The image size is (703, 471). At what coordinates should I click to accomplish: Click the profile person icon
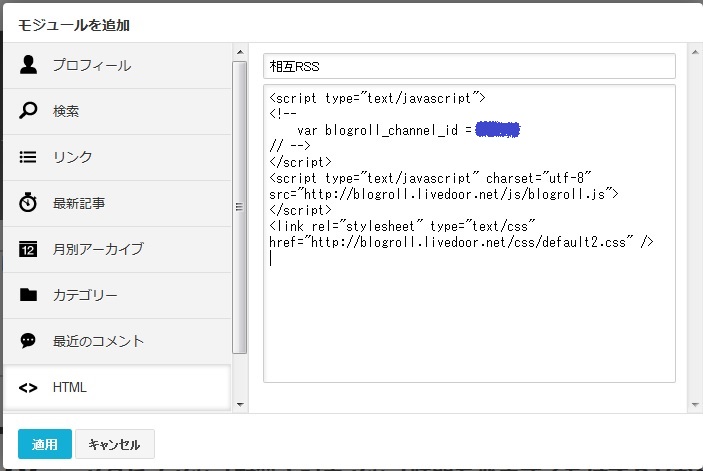[x=28, y=65]
